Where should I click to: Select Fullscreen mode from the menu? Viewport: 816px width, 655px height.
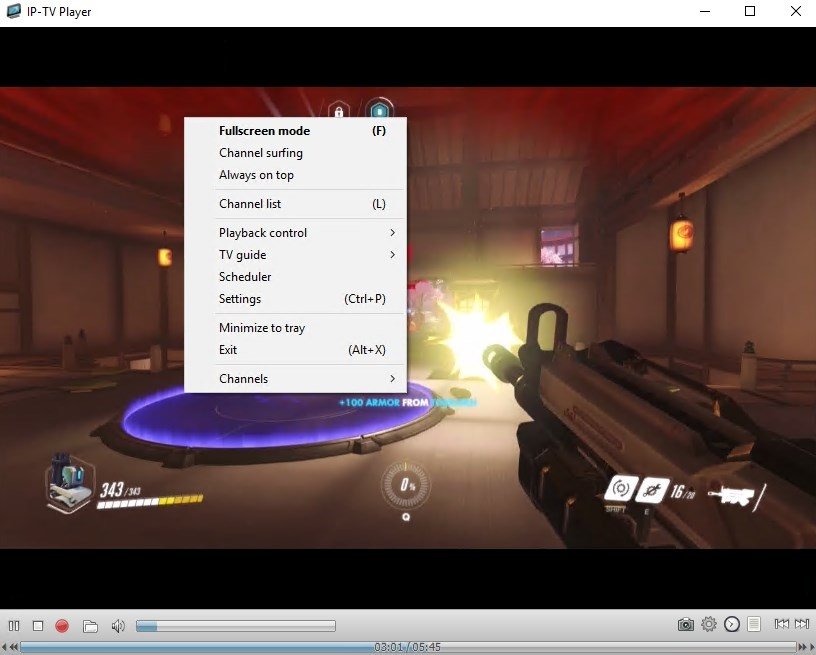tap(265, 130)
